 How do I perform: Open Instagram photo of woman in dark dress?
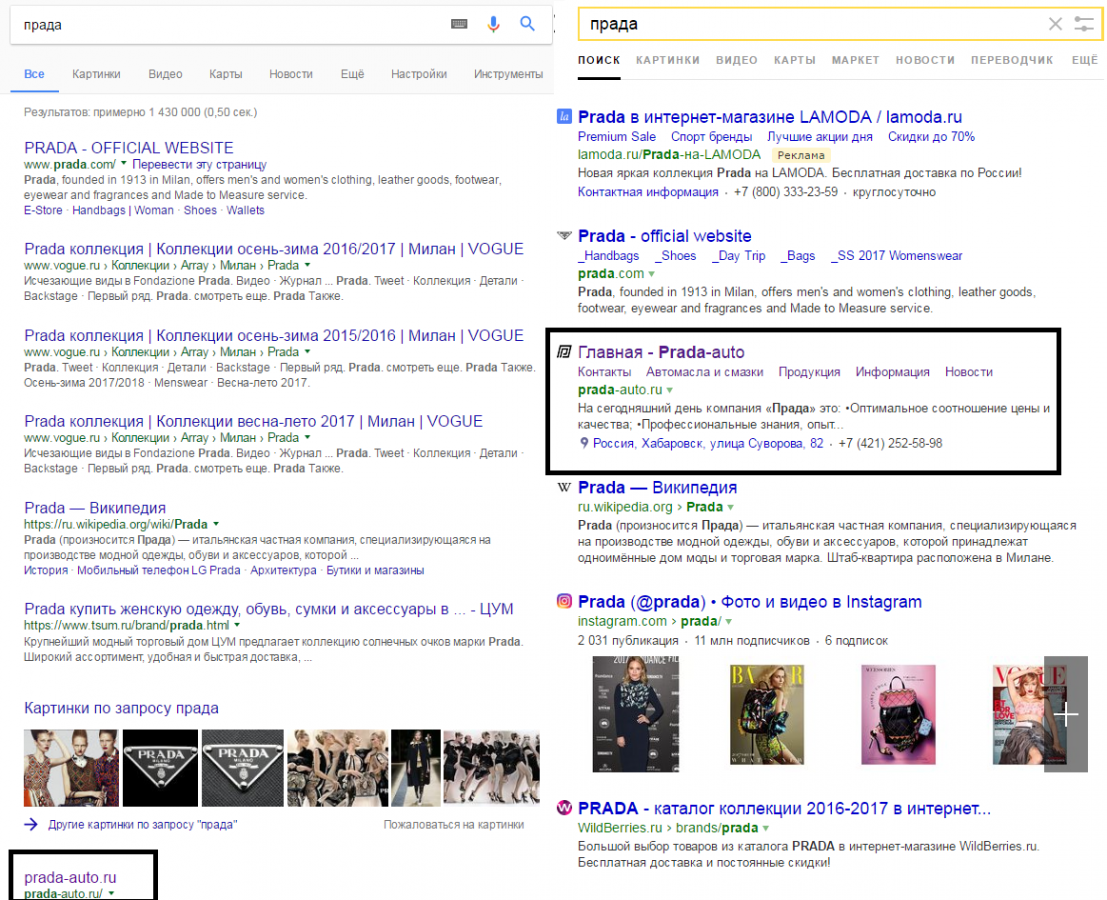point(635,714)
